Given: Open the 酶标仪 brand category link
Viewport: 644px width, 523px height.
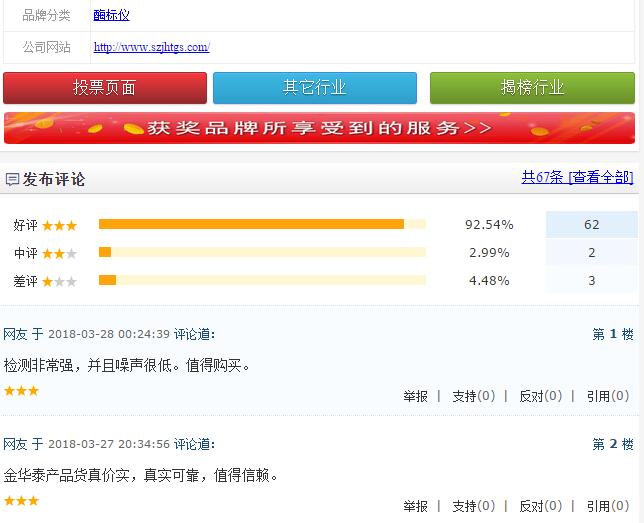Looking at the screenshot, I should 111,15.
